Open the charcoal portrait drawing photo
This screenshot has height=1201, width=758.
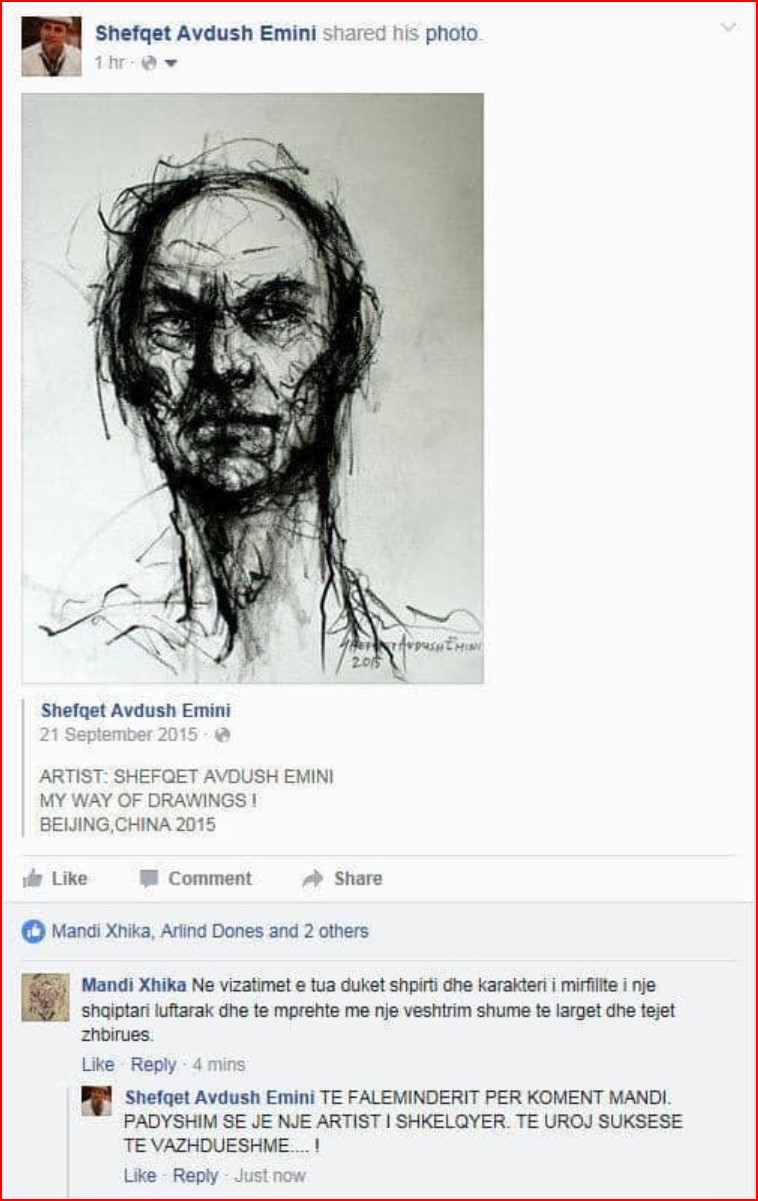pyautogui.click(x=253, y=389)
